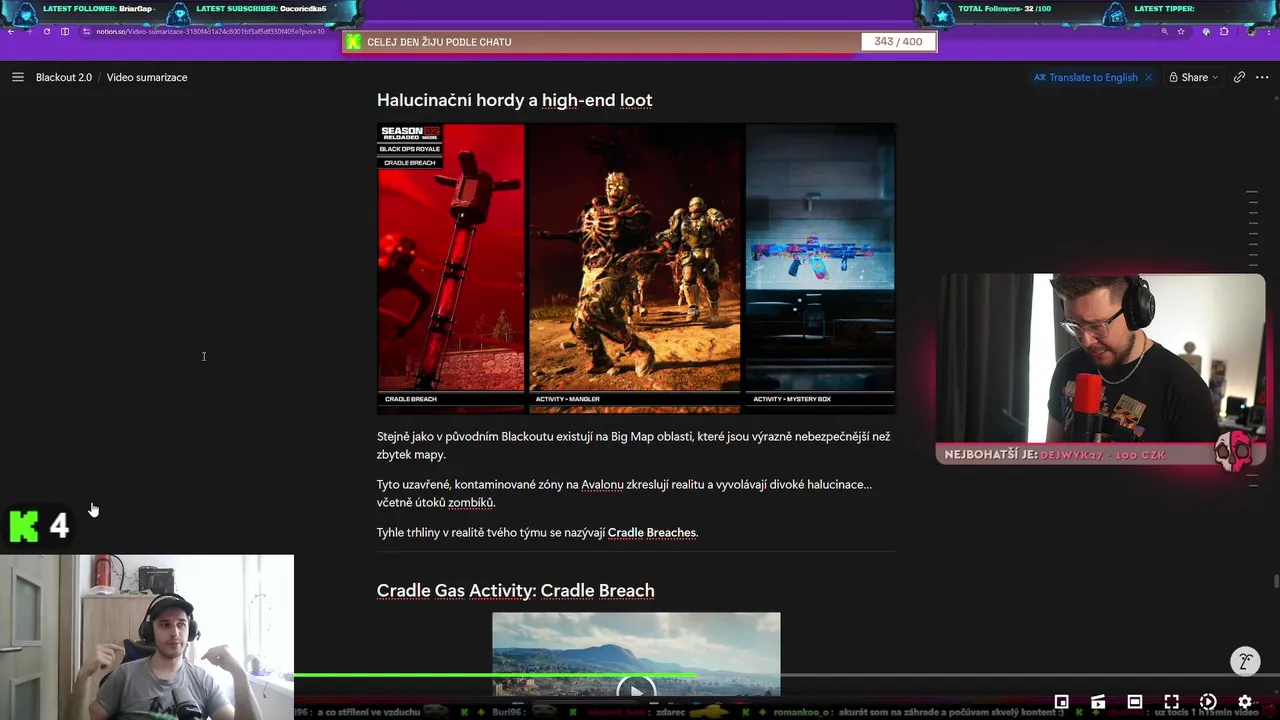This screenshot has width=1280, height=720.
Task: Click the Activity Mangler zombie image
Action: tap(635, 268)
